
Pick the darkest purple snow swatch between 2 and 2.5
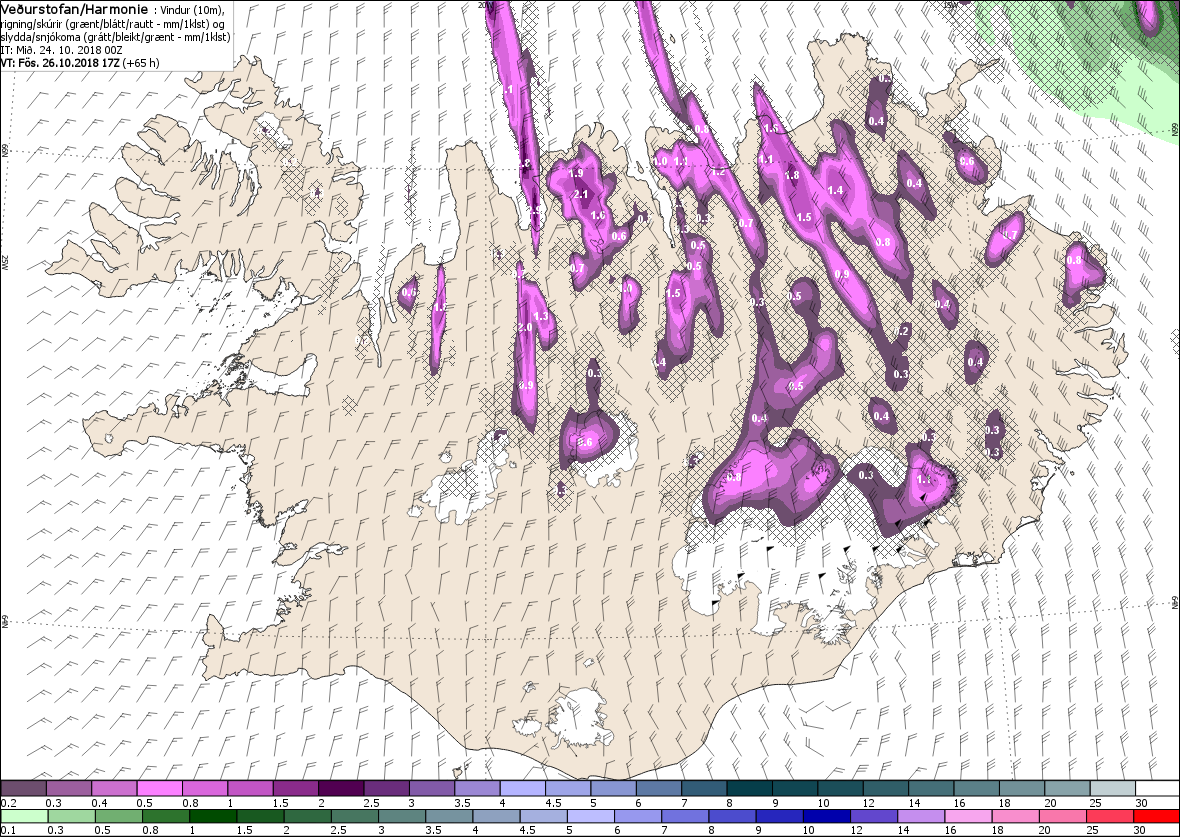point(341,788)
